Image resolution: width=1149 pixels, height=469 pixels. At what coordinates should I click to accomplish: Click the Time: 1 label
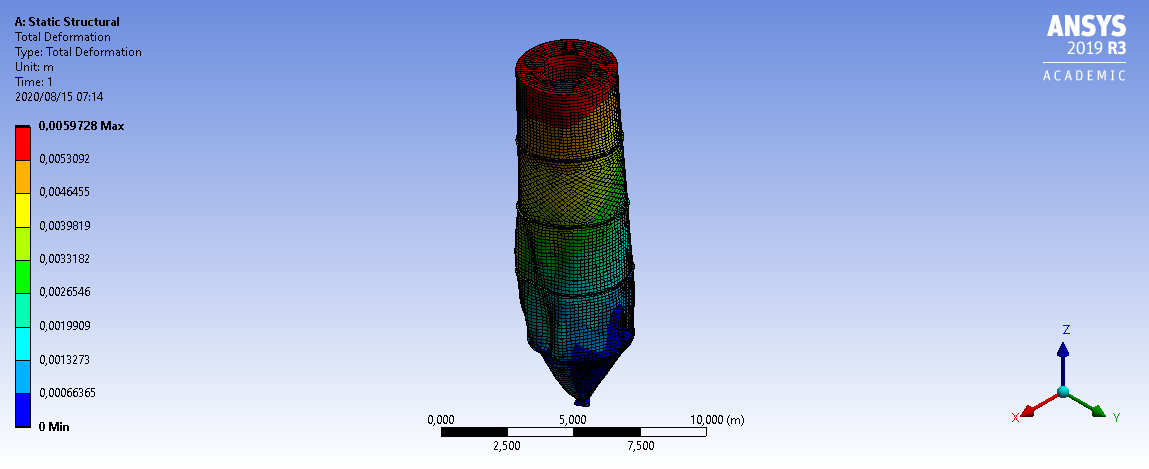34,82
